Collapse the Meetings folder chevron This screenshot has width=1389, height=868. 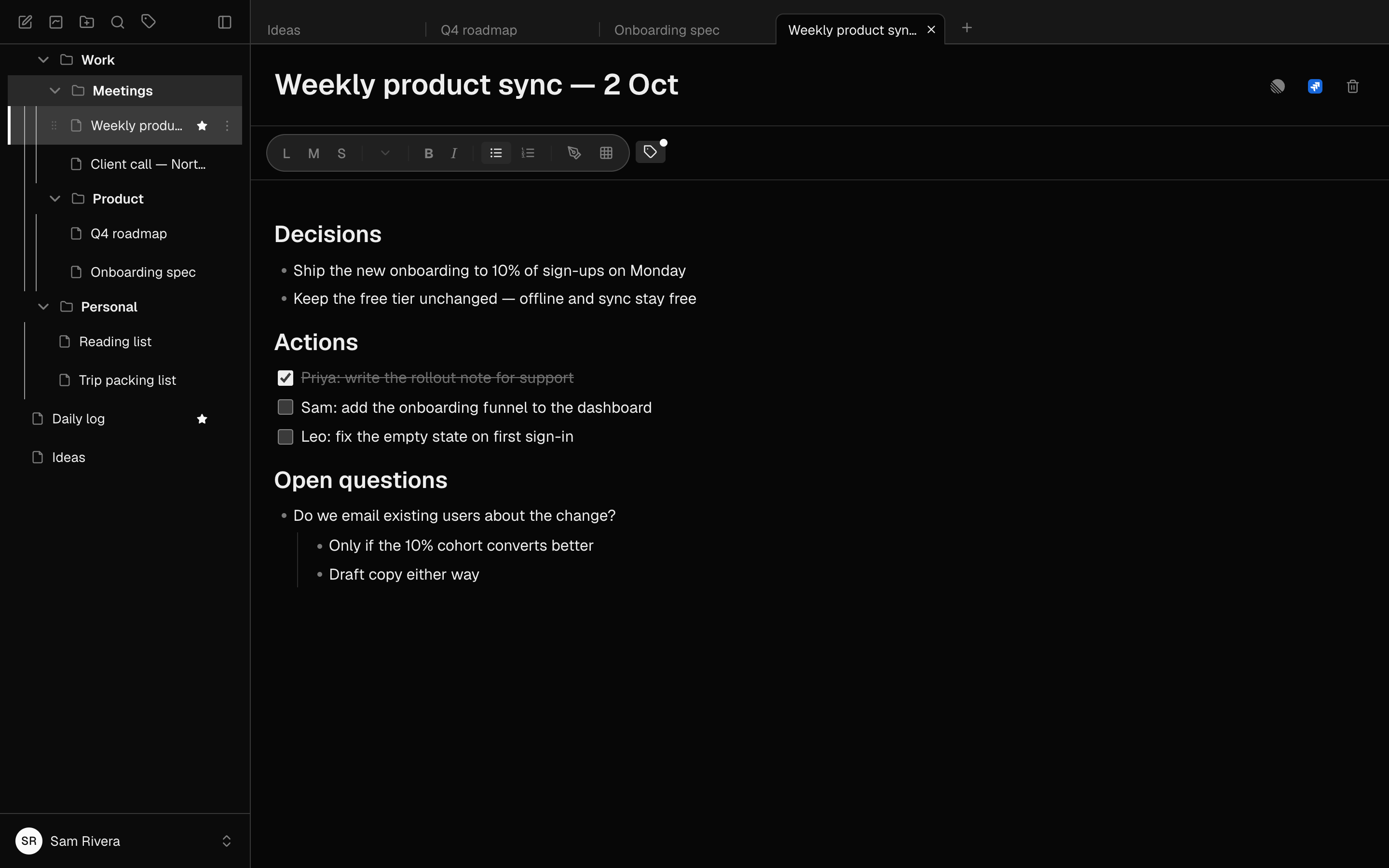(x=54, y=91)
